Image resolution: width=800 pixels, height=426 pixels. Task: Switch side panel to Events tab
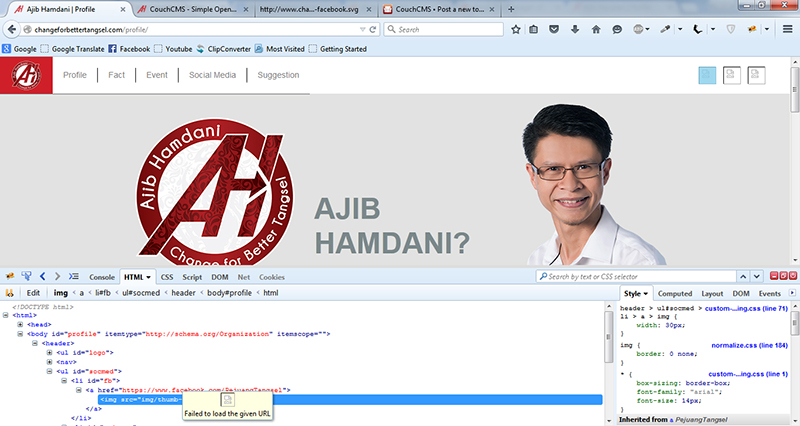(x=769, y=293)
